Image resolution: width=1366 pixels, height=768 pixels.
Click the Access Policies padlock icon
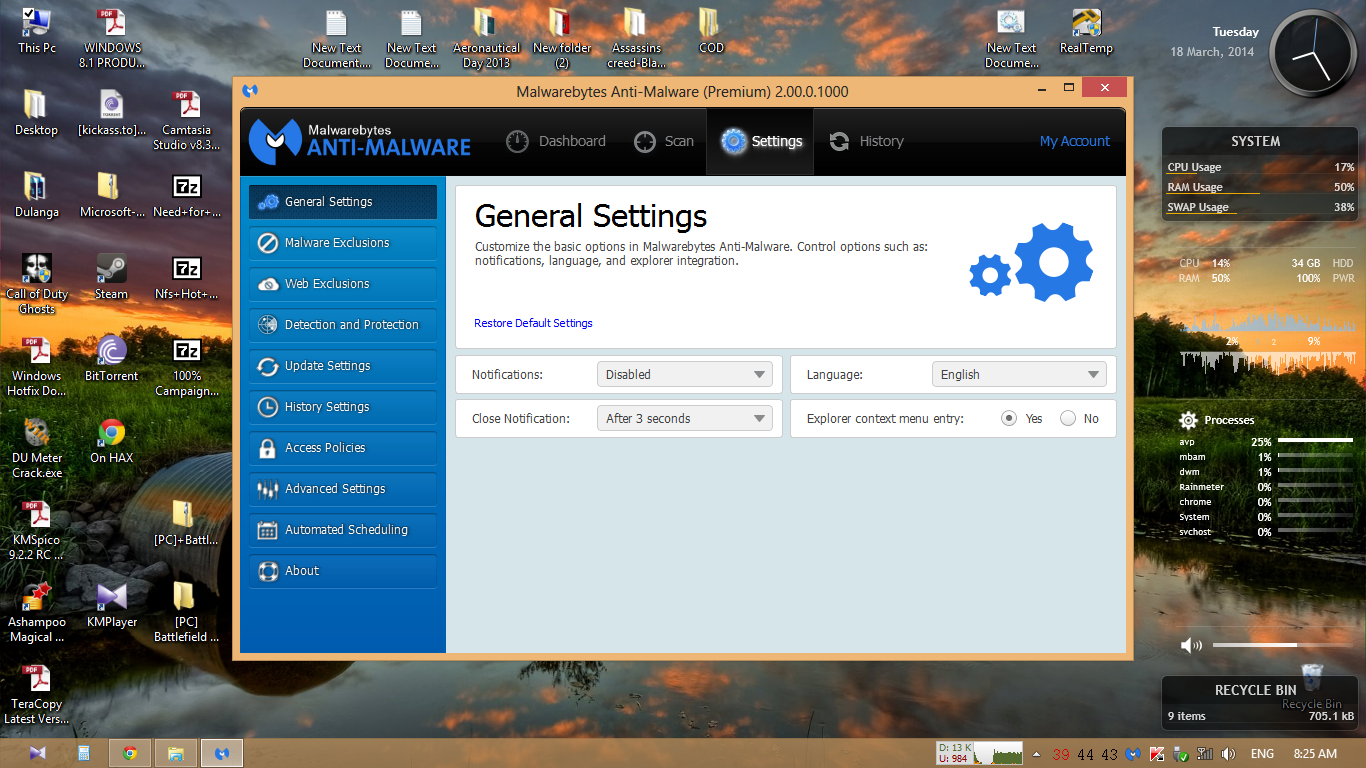point(268,448)
